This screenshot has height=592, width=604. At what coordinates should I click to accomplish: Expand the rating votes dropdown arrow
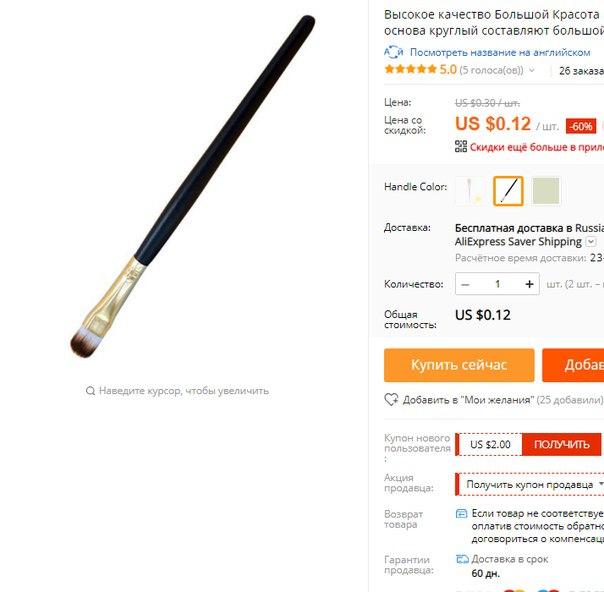click(x=532, y=70)
